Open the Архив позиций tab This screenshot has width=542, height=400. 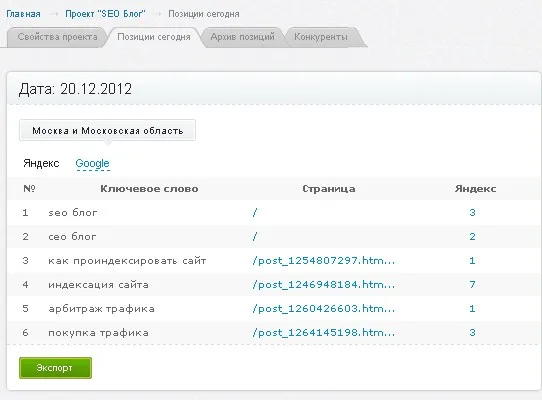[x=242, y=37]
